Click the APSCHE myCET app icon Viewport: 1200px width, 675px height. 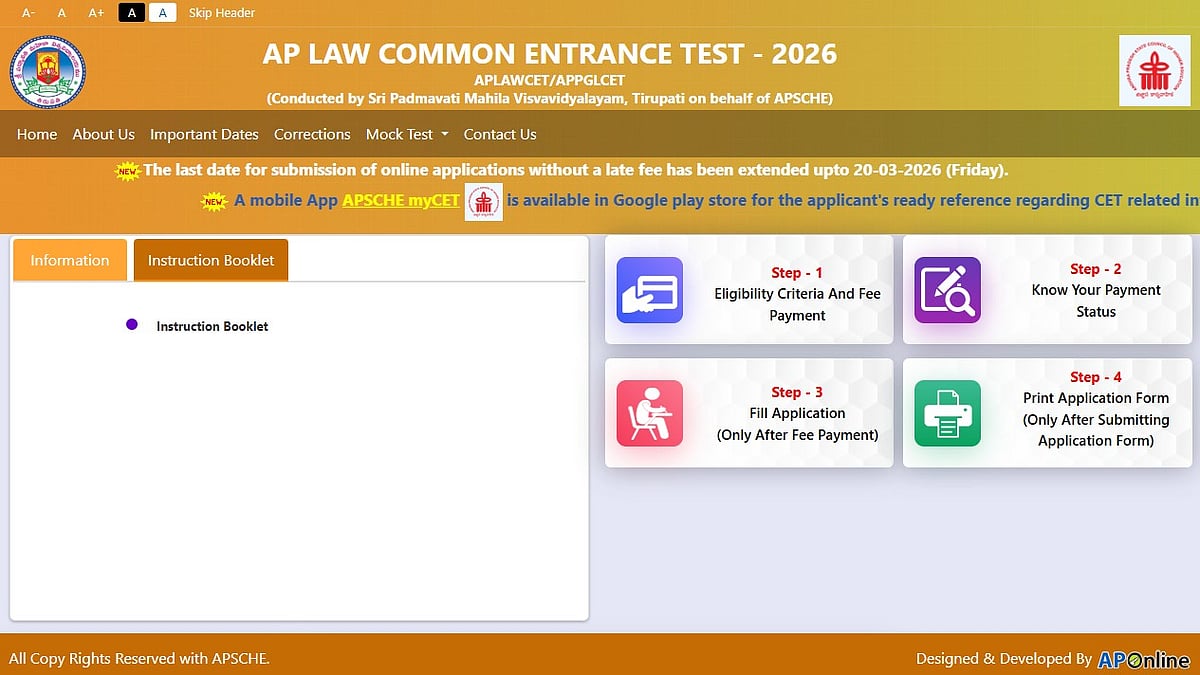(x=484, y=202)
